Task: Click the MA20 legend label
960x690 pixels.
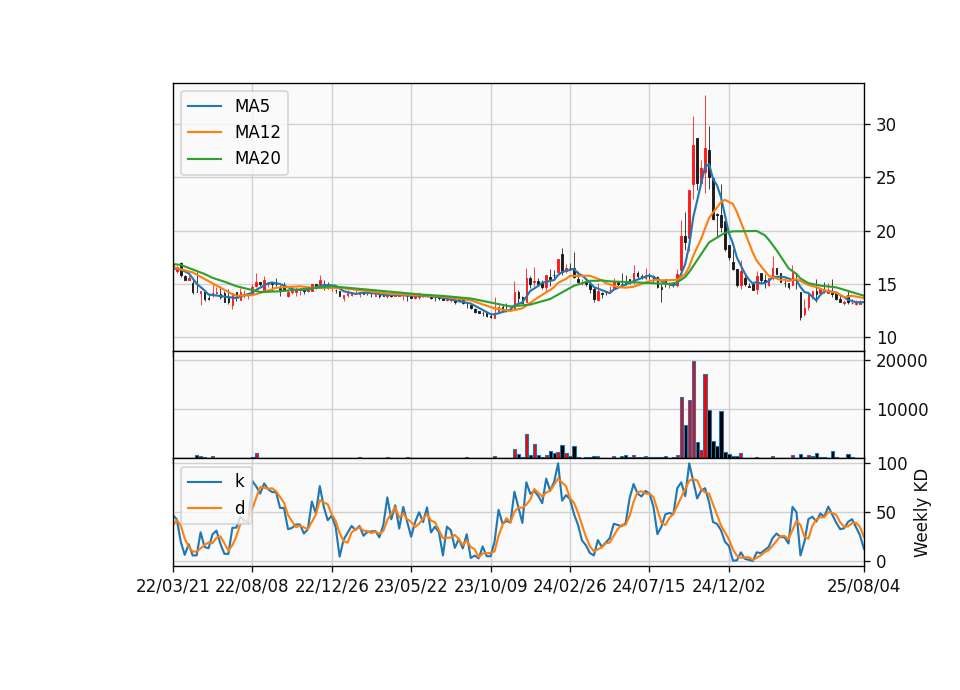Action: (x=257, y=159)
